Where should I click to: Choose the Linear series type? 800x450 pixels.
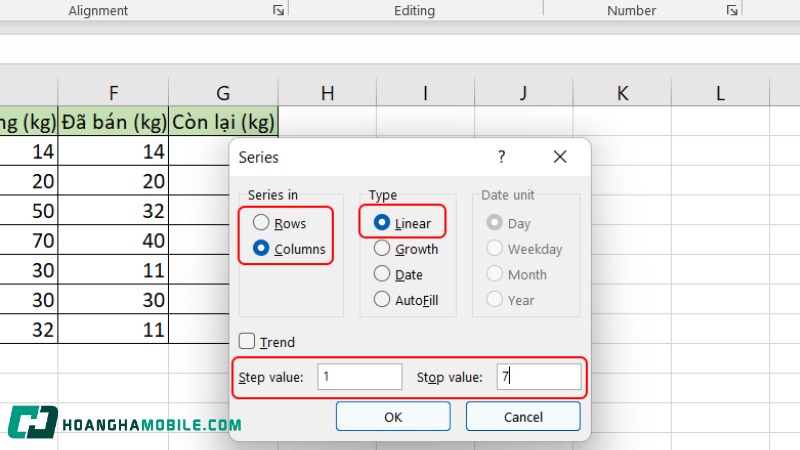coord(382,222)
